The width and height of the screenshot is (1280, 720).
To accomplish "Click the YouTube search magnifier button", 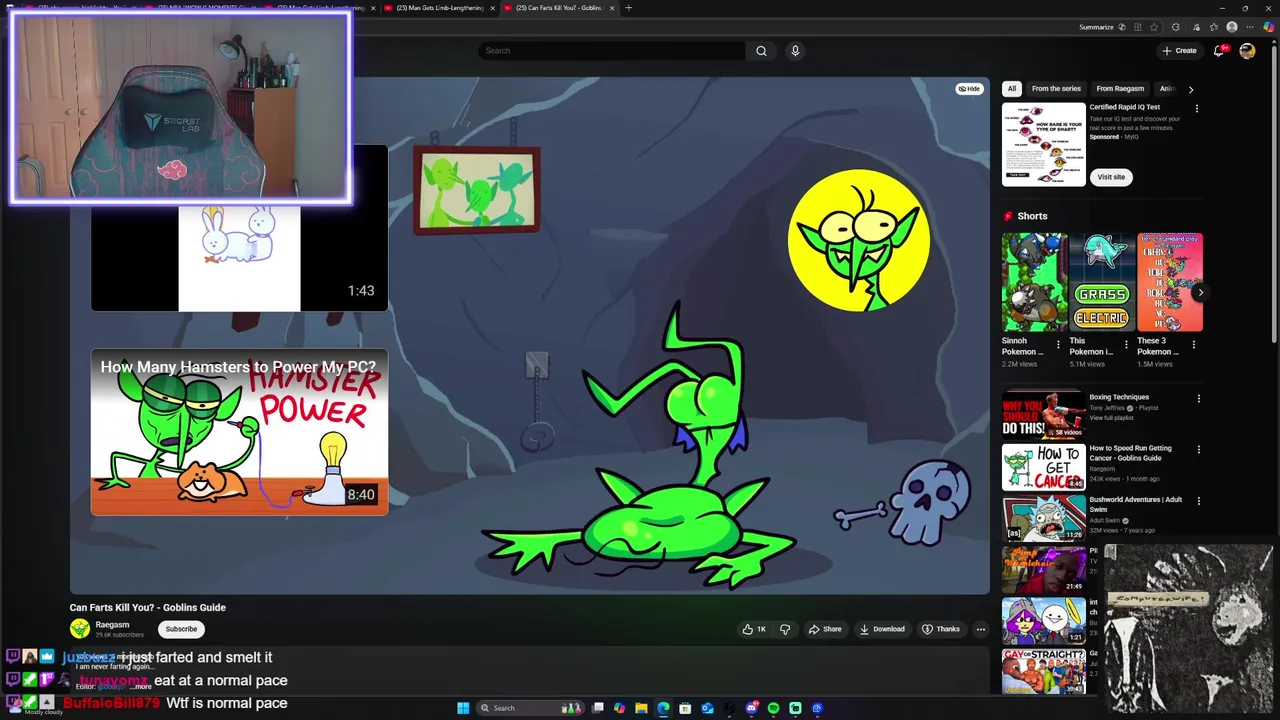I will click(761, 51).
